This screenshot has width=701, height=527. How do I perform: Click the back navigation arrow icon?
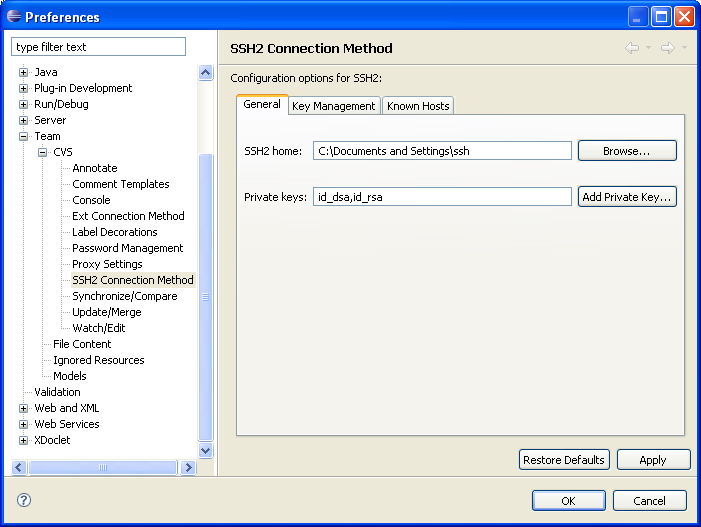631,48
